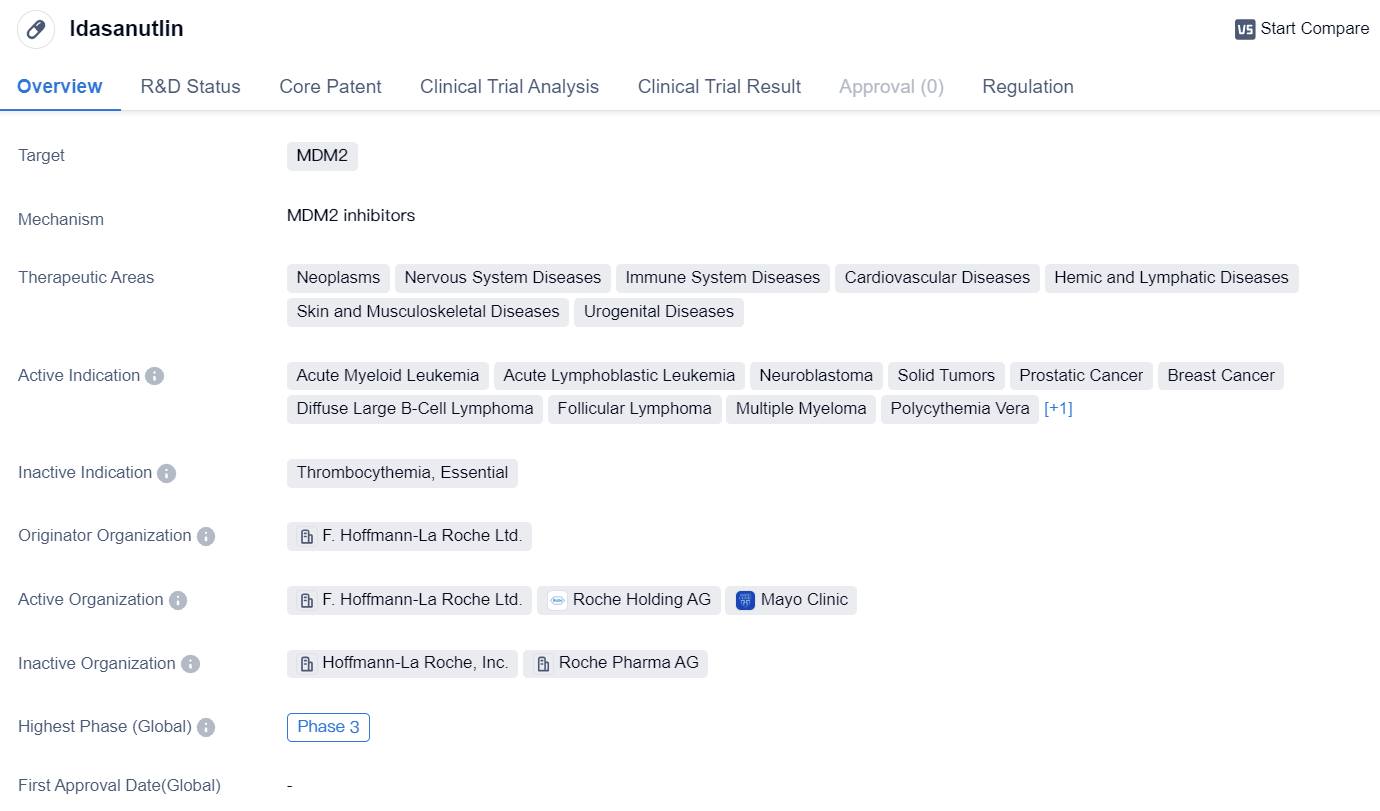The width and height of the screenshot is (1380, 811).
Task: Click the Mayo Clinic logo icon
Action: [745, 600]
